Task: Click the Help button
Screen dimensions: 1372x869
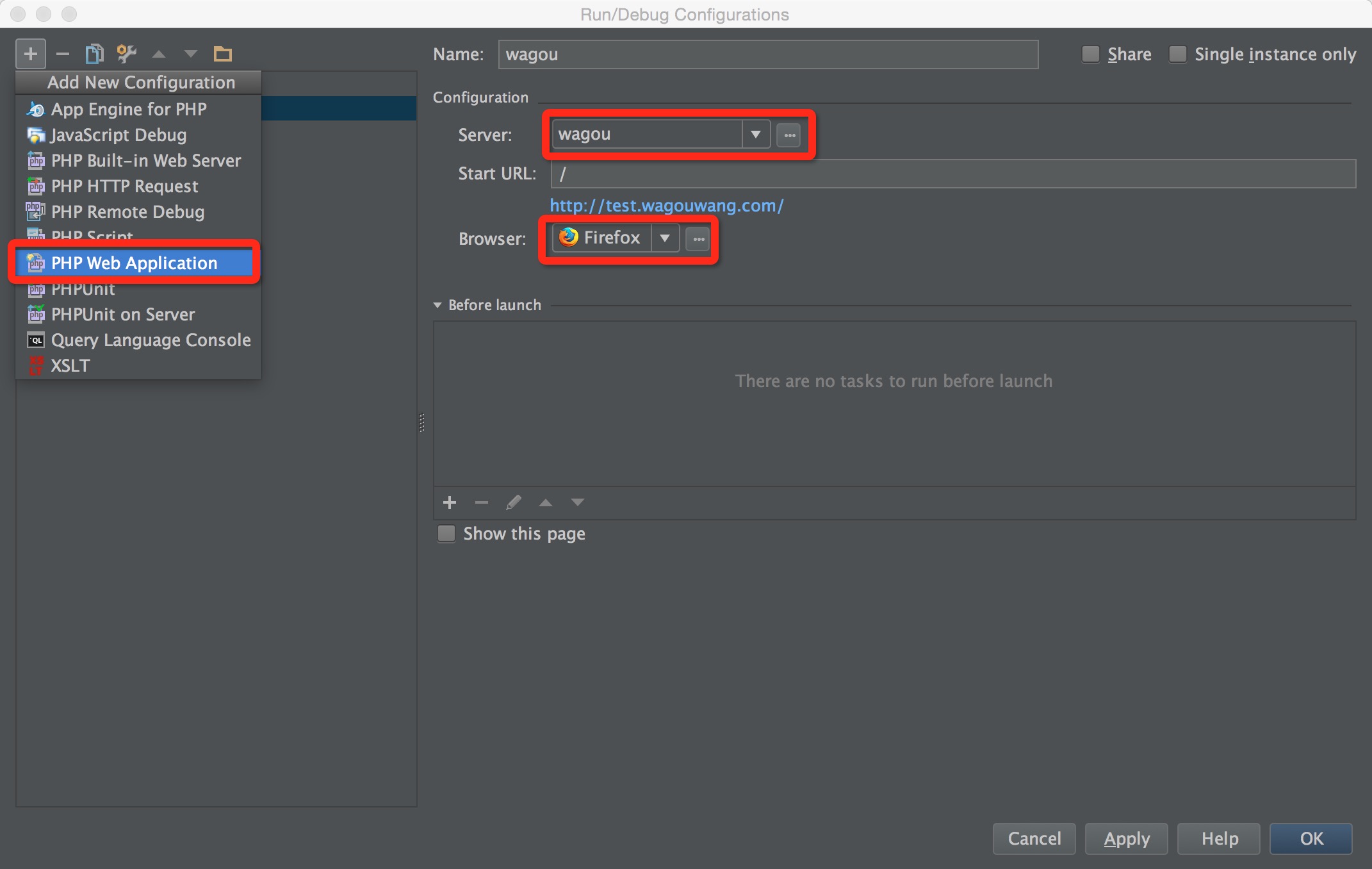Action: pos(1219,839)
